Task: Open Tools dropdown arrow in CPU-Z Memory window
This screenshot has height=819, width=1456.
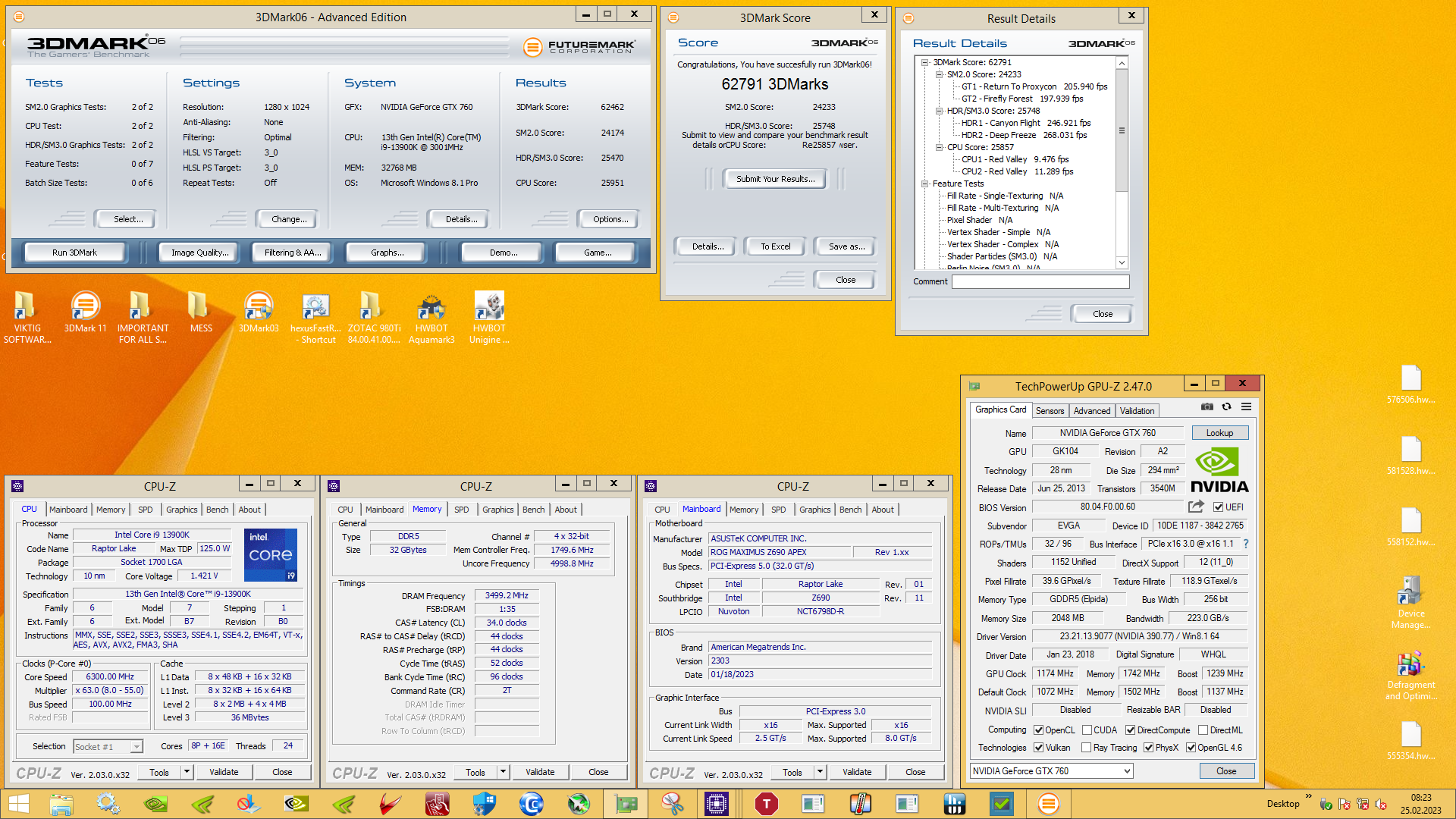Action: (502, 772)
